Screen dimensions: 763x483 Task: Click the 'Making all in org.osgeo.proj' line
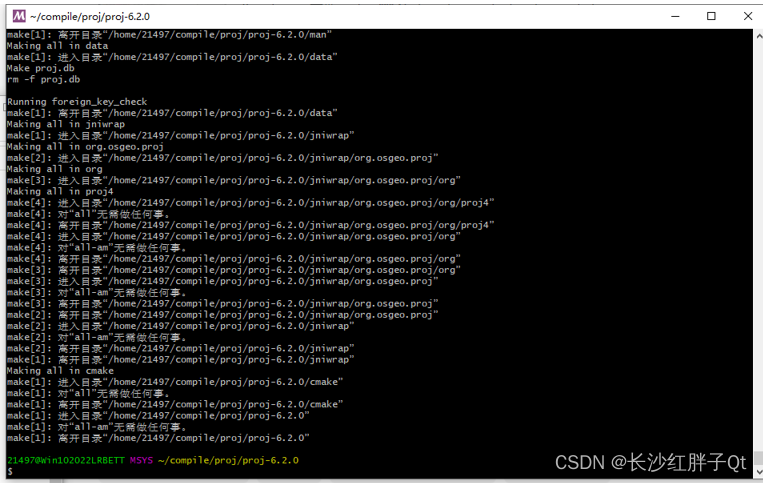(85, 146)
